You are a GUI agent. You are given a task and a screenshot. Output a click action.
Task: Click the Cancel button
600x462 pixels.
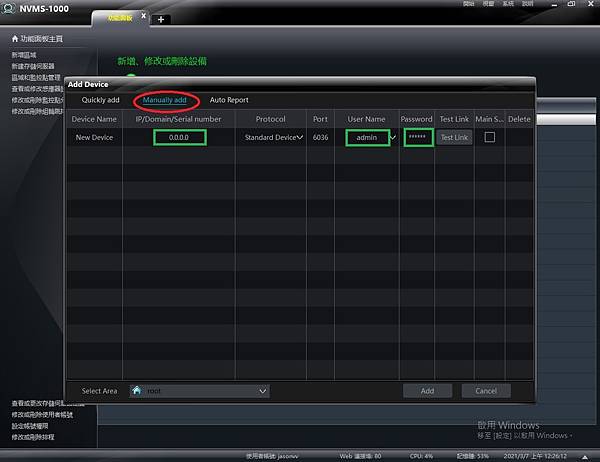(486, 391)
